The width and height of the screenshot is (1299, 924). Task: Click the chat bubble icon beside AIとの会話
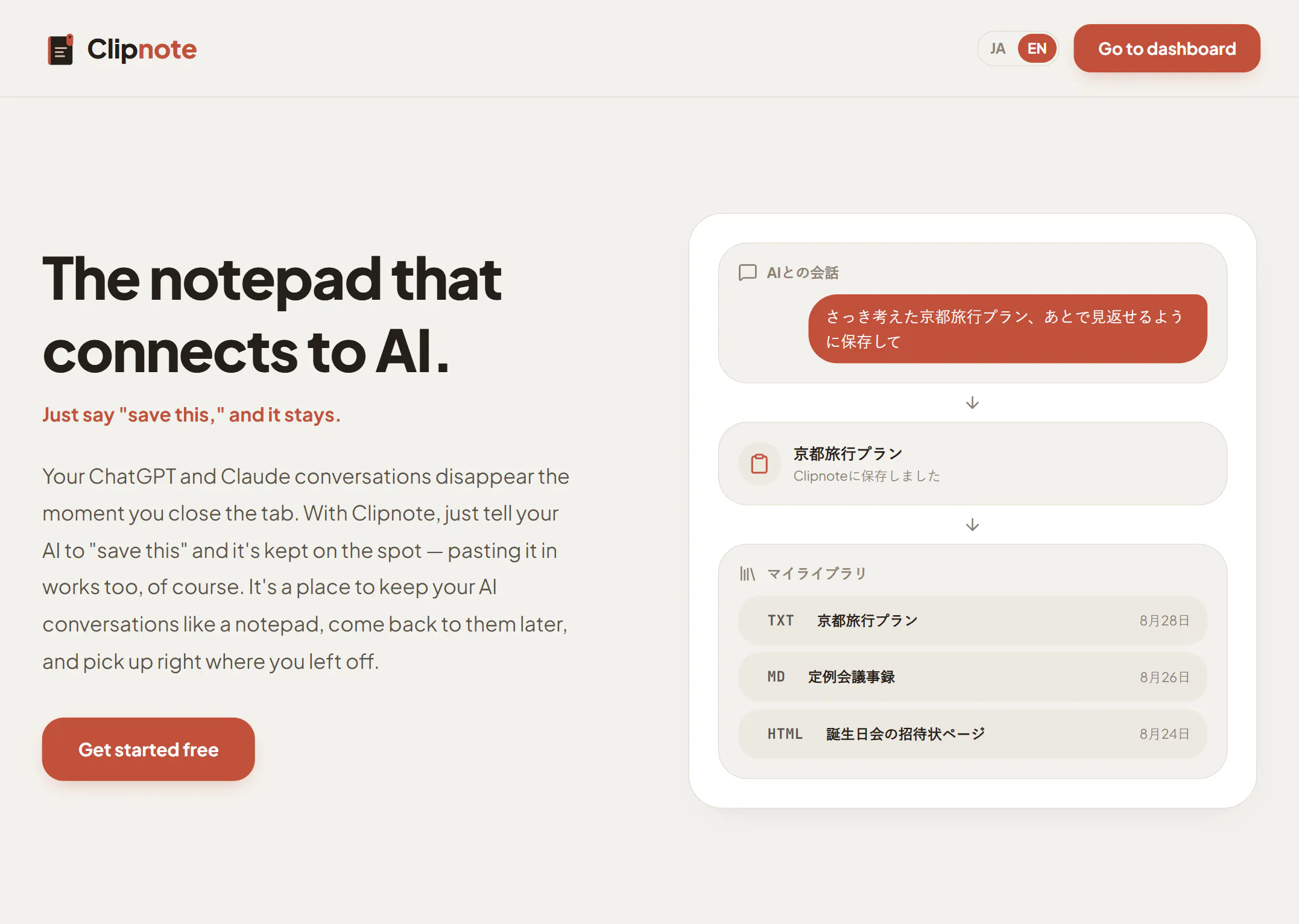747,273
